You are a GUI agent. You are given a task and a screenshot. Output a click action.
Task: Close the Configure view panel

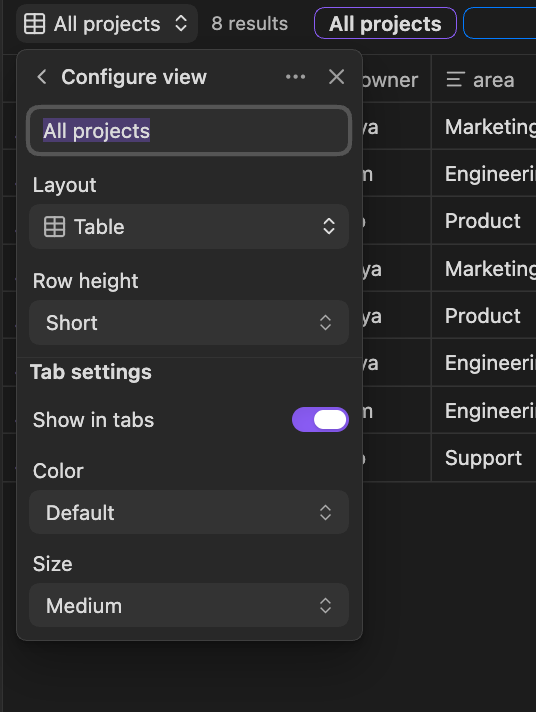click(336, 77)
